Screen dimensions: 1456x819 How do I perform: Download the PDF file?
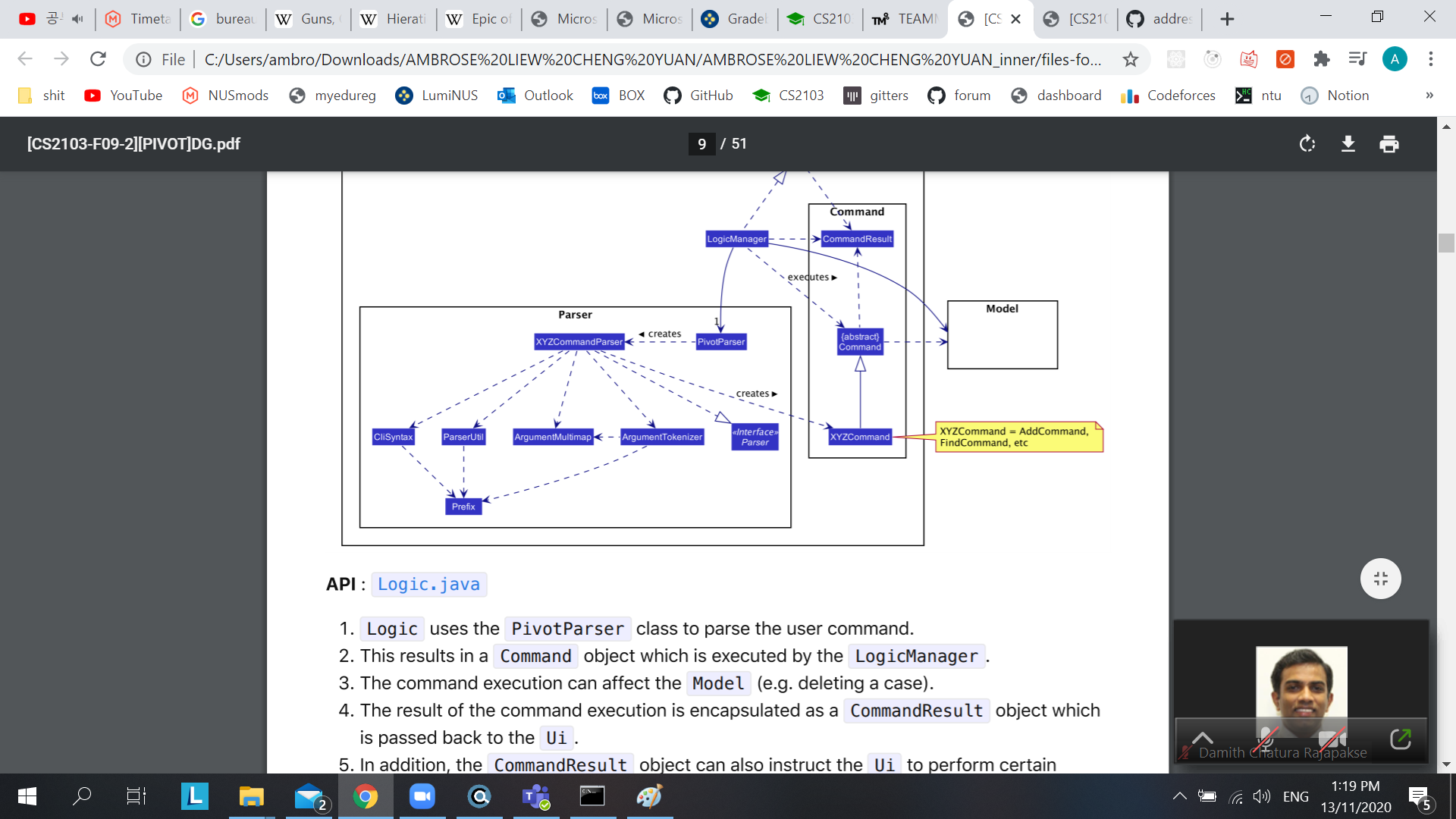tap(1348, 144)
